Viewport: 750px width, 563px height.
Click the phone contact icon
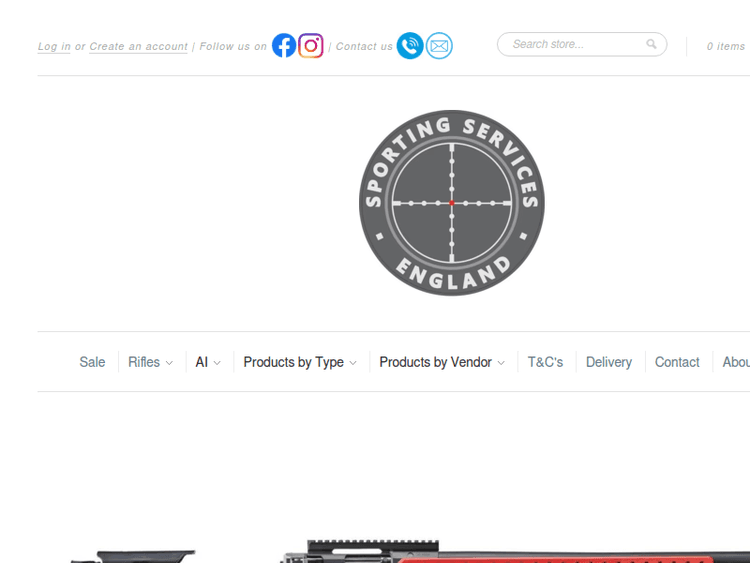click(410, 46)
